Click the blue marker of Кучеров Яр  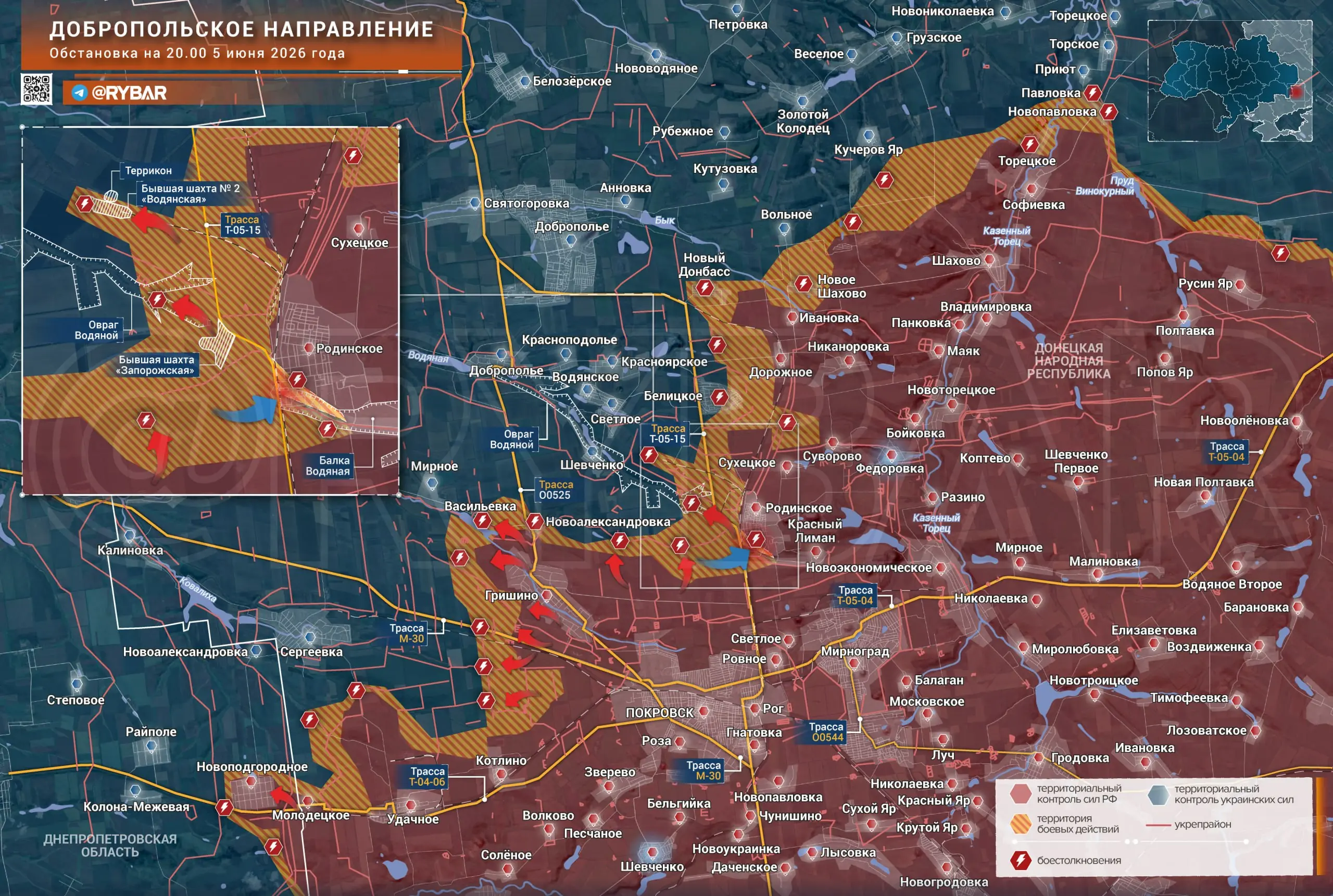pos(869,135)
